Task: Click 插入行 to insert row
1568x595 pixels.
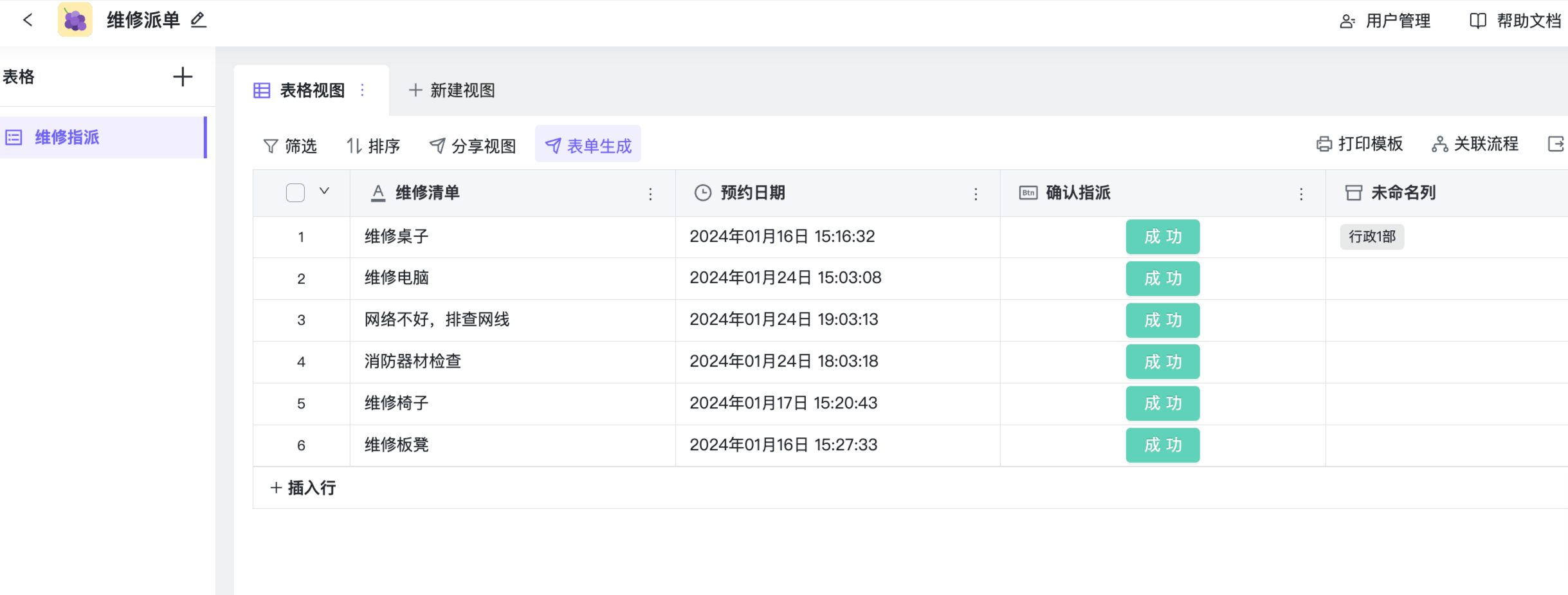Action: coord(303,488)
